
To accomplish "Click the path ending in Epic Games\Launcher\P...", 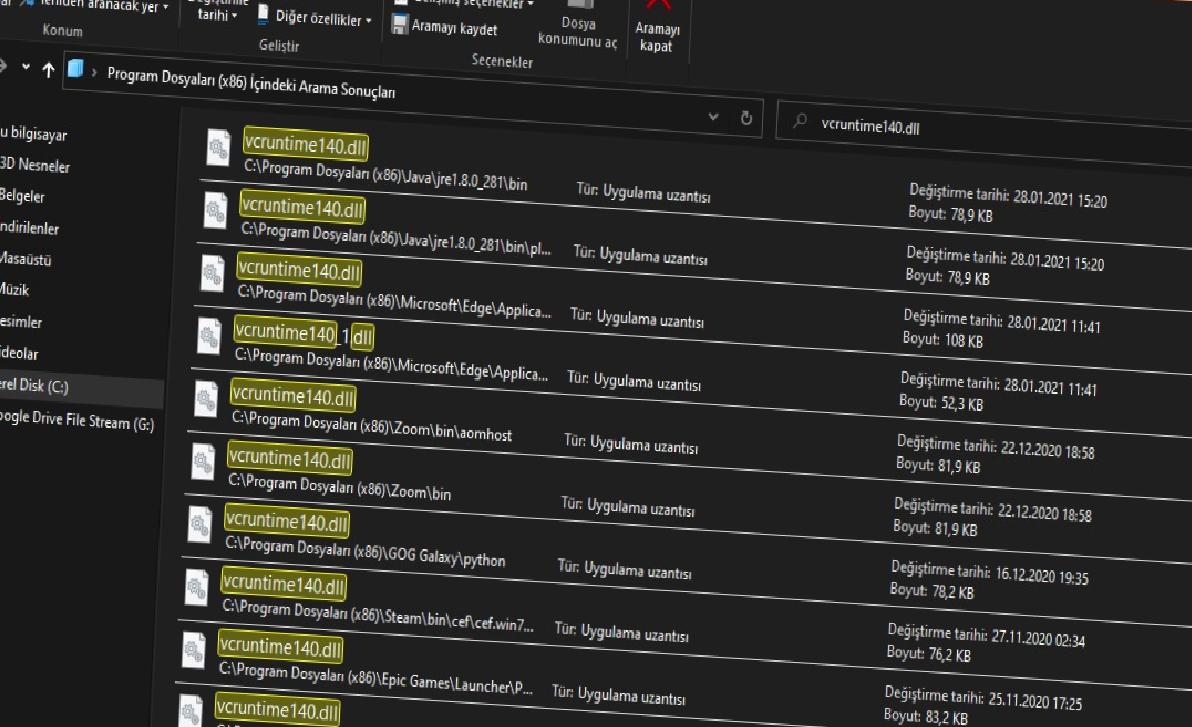I will (x=376, y=678).
